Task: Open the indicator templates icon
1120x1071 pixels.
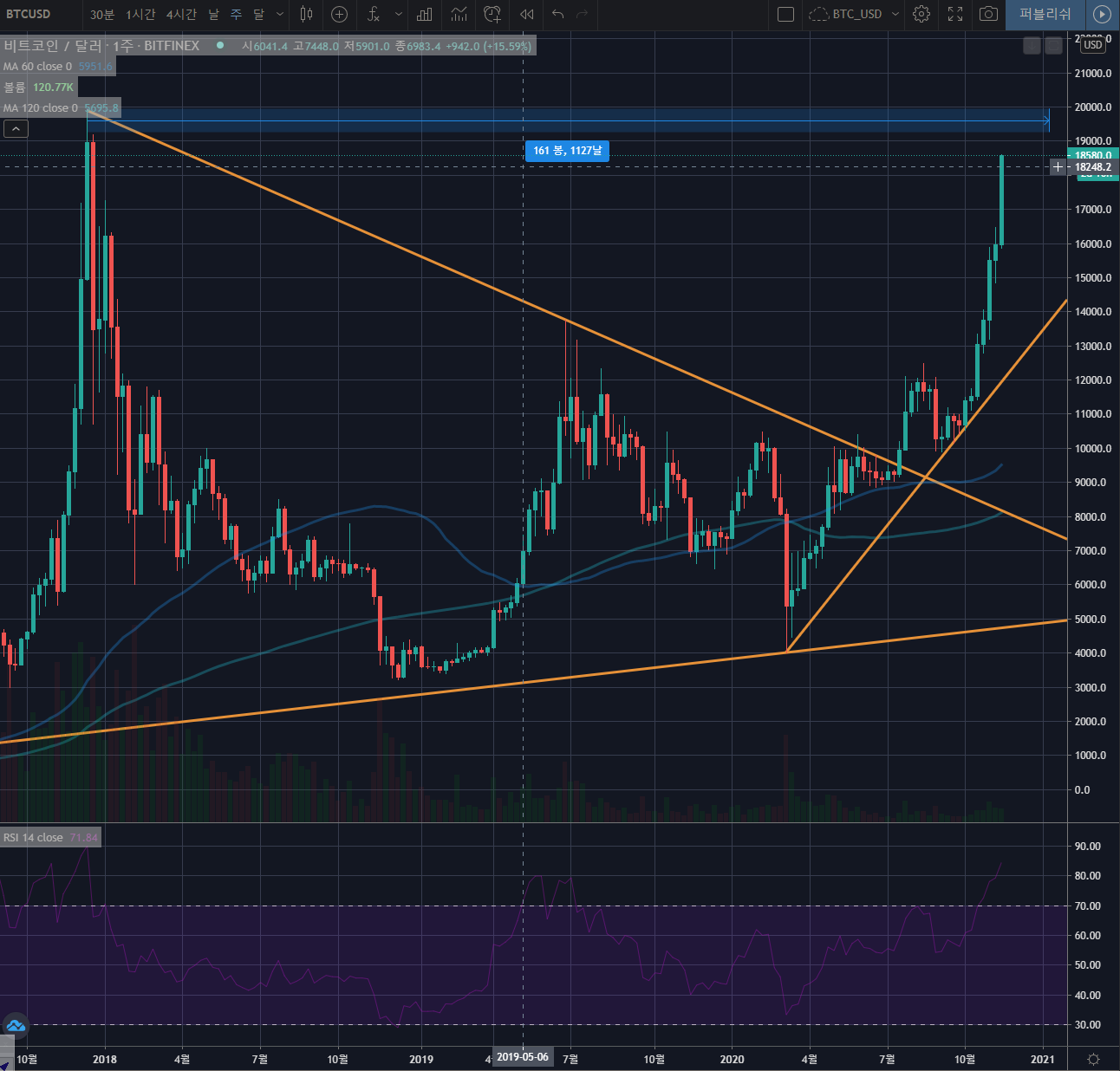Action: click(459, 14)
